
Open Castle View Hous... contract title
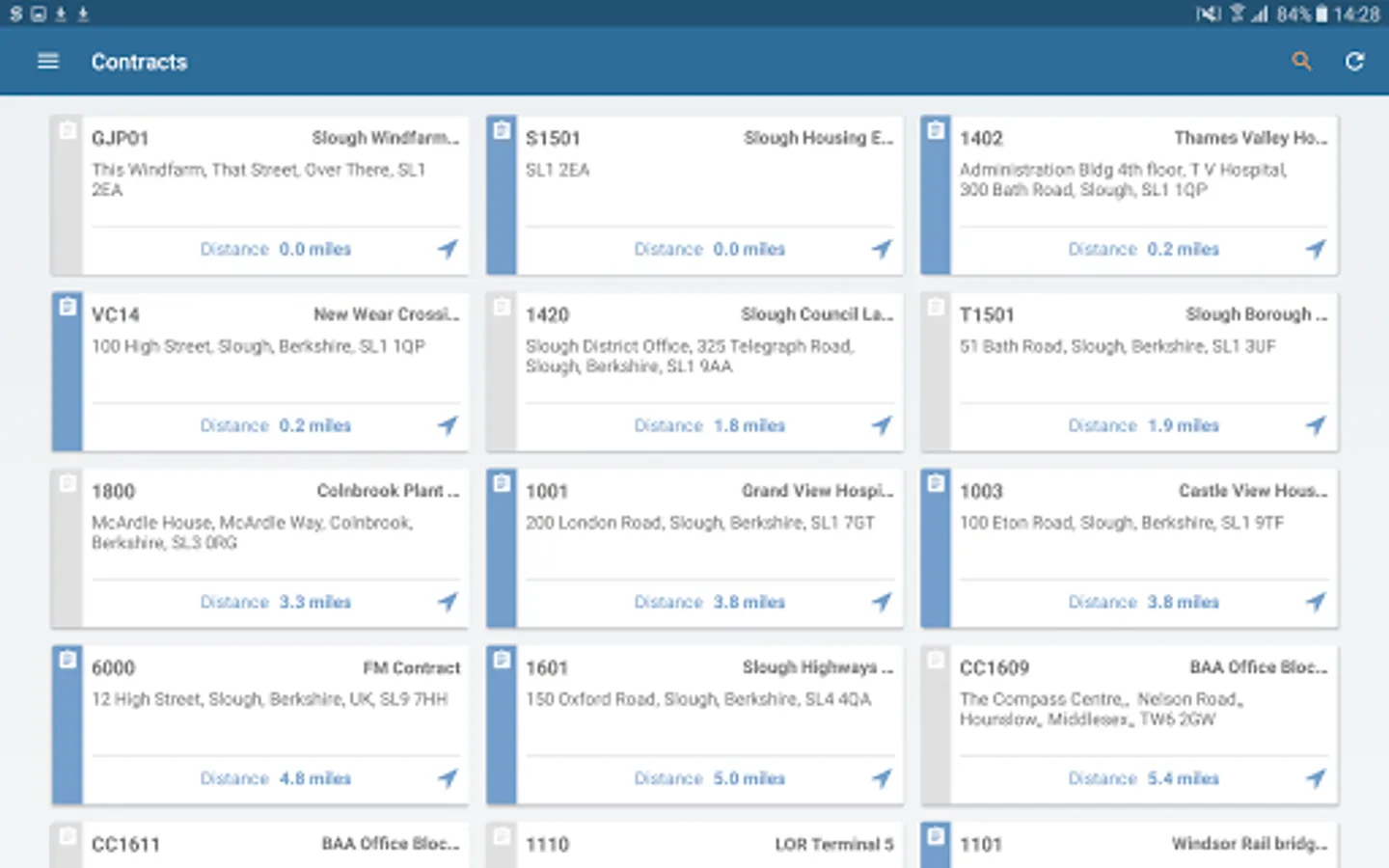(1253, 491)
